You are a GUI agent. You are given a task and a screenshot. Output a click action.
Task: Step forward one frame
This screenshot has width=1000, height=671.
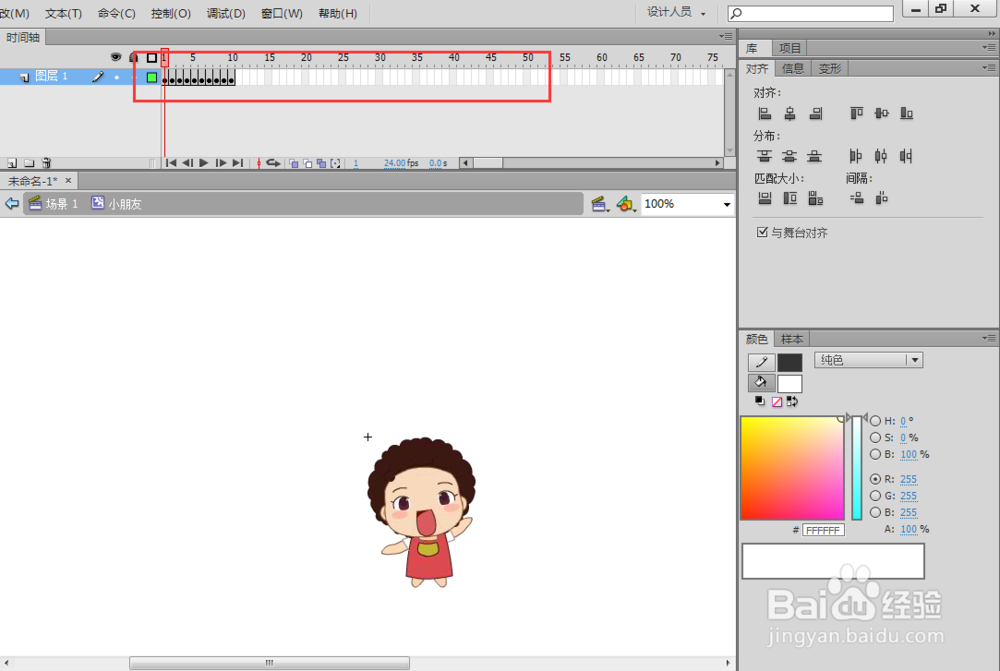[221, 163]
